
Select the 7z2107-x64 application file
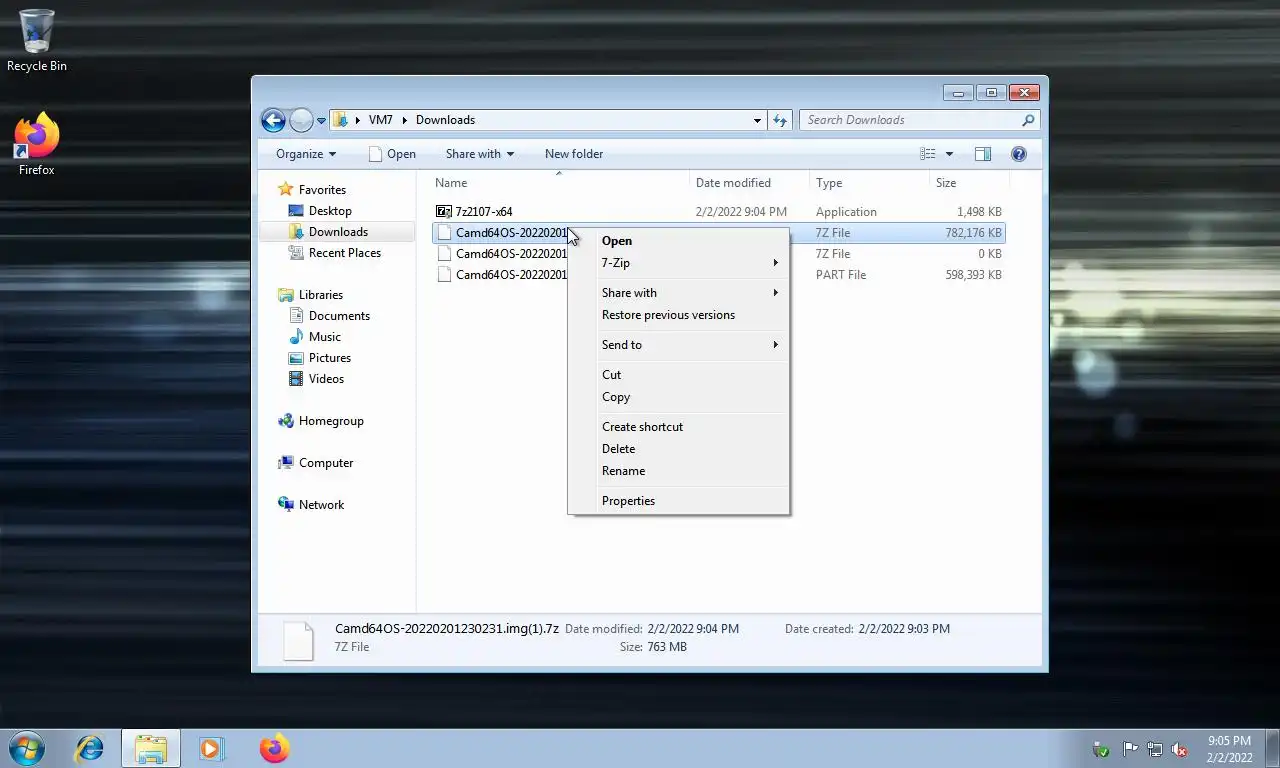click(484, 212)
